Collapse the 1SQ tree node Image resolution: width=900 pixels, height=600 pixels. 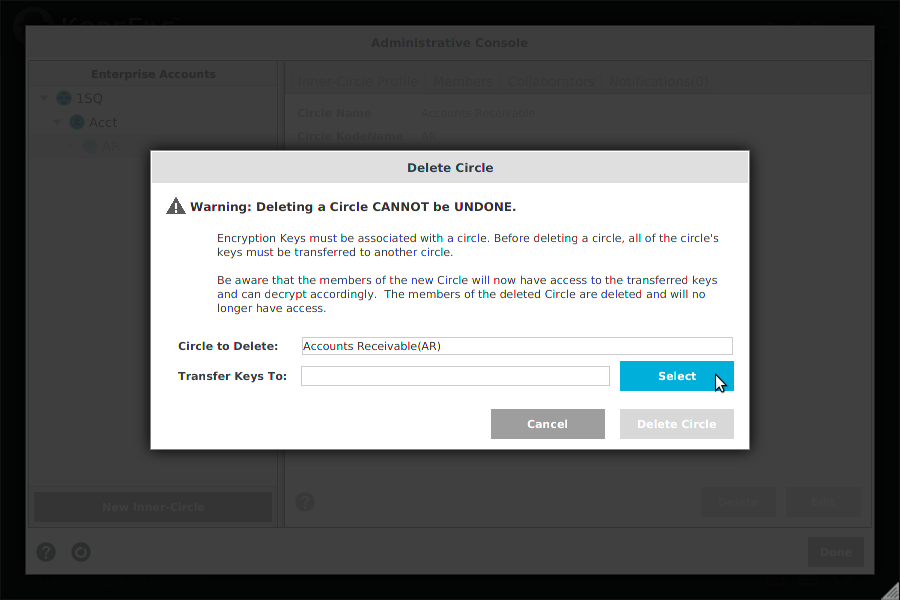click(44, 98)
